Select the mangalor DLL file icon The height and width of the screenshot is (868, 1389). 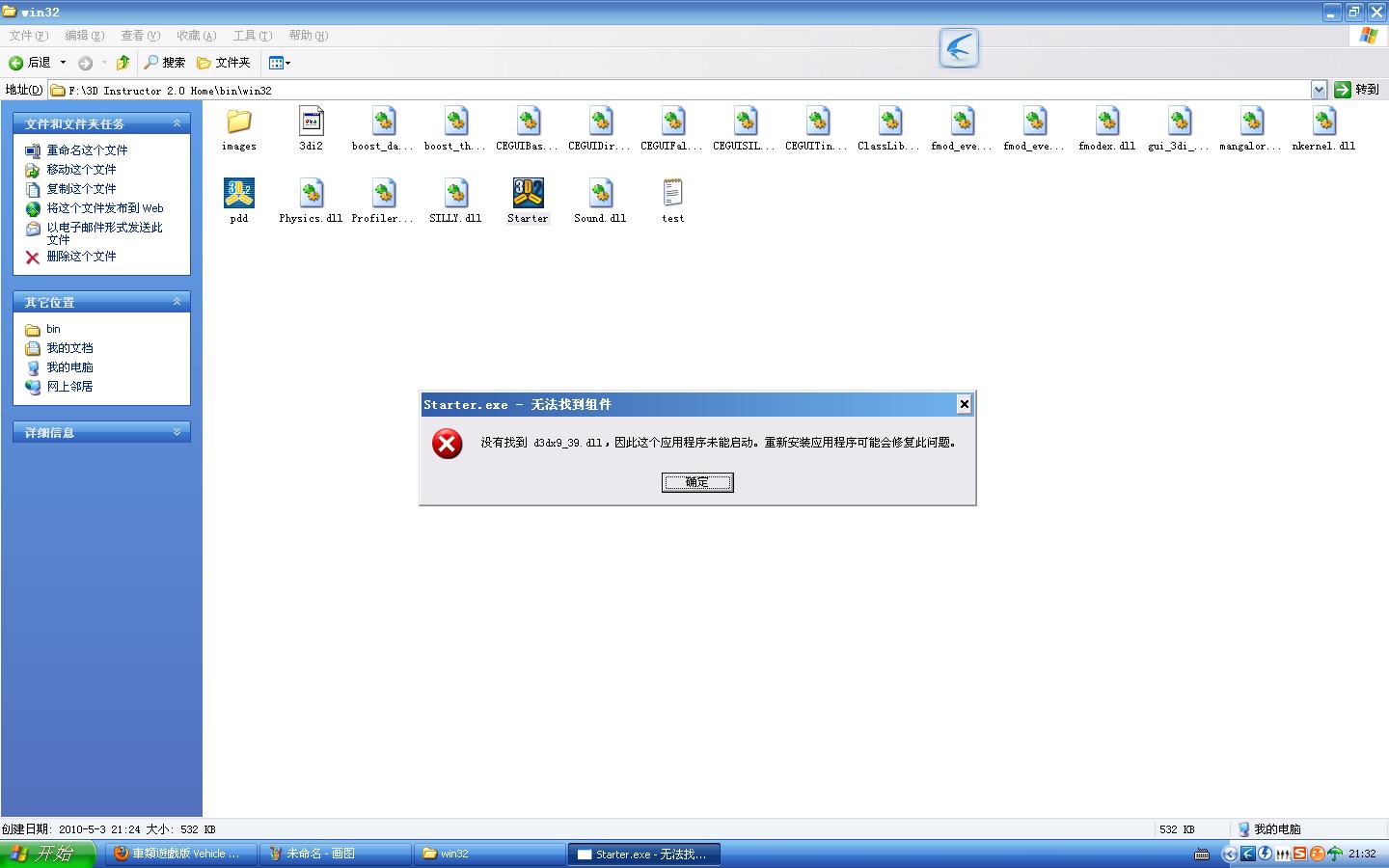point(1251,122)
